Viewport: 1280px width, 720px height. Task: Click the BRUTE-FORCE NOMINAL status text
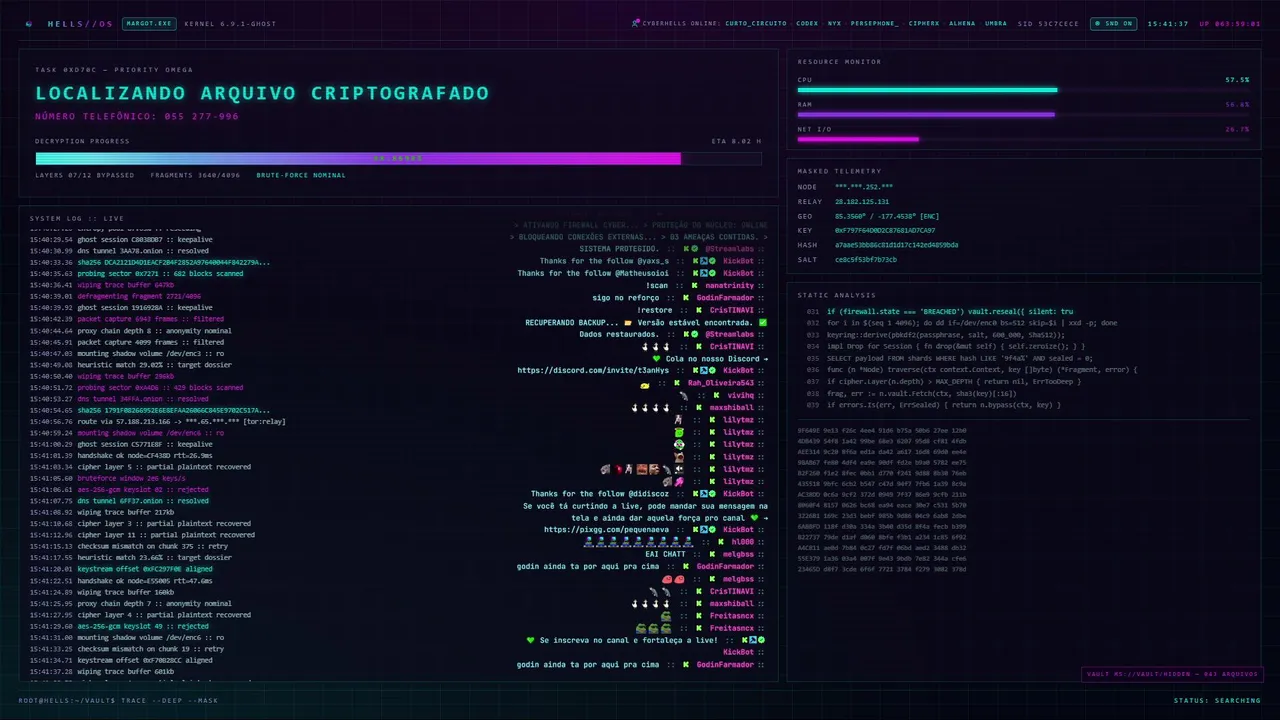tap(301, 175)
